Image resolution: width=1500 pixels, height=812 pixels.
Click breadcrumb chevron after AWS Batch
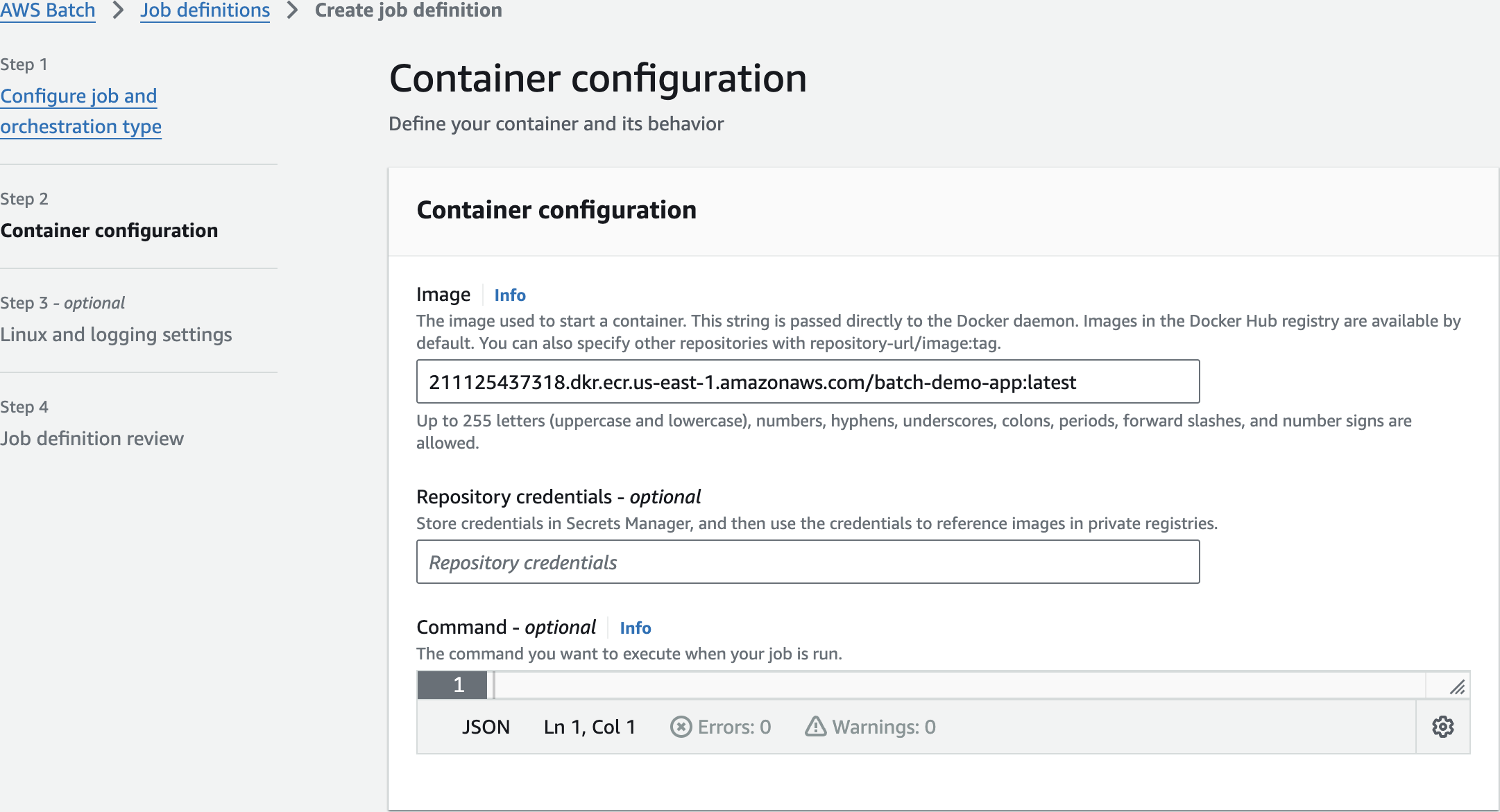(118, 10)
